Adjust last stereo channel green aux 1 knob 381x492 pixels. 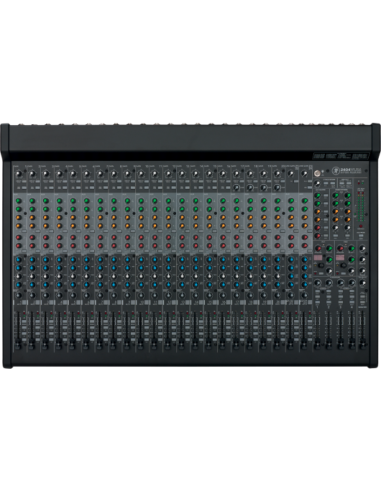305,201
